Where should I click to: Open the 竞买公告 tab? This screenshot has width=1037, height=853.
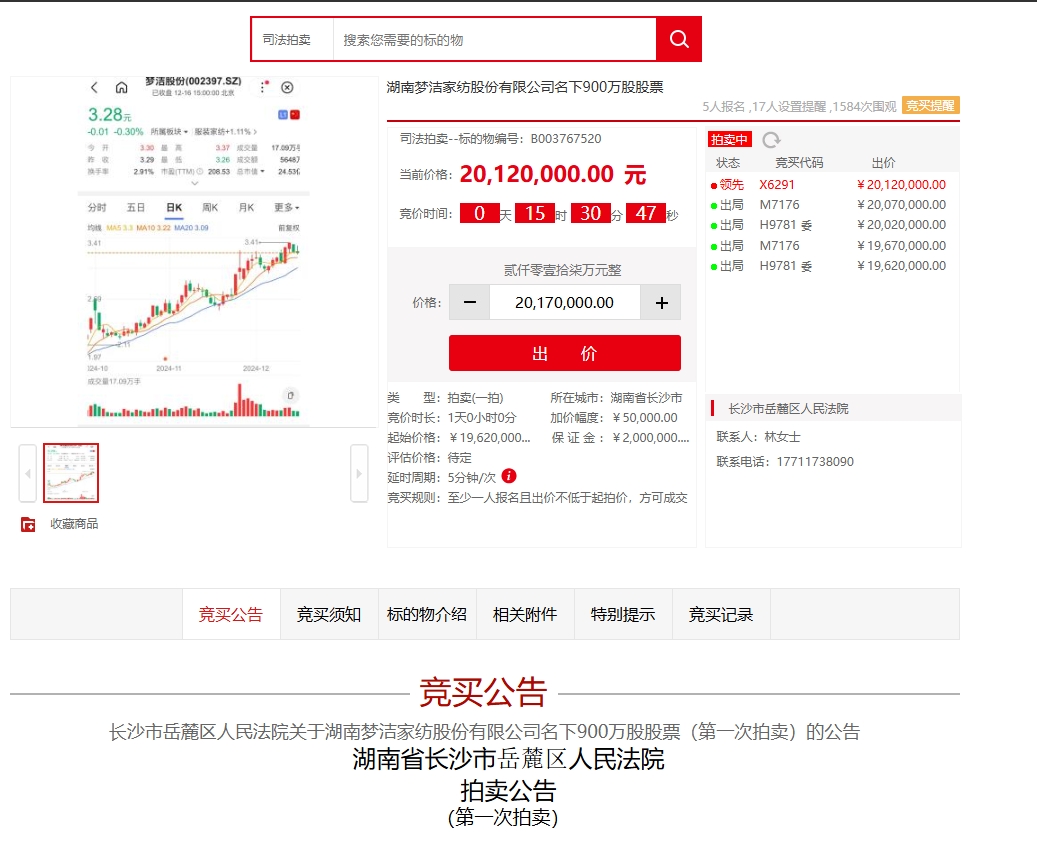click(231, 614)
